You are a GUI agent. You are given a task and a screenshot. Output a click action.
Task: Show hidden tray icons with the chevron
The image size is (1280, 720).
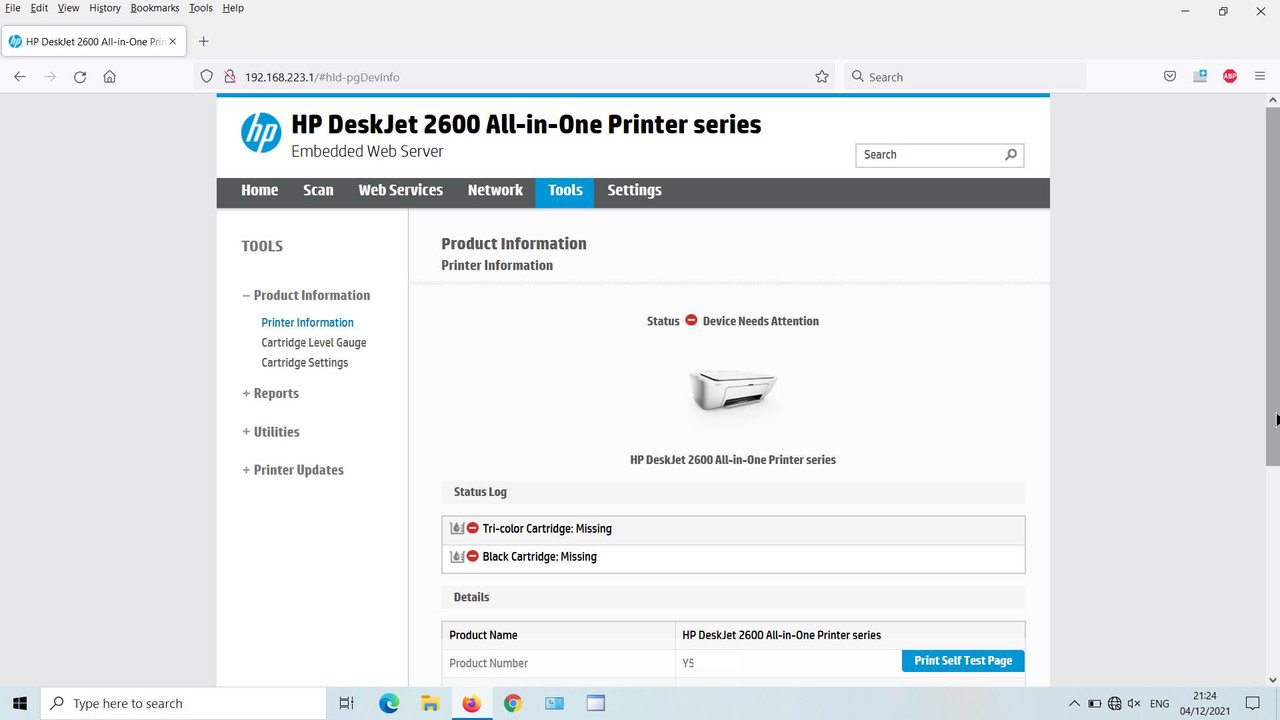(x=1075, y=704)
